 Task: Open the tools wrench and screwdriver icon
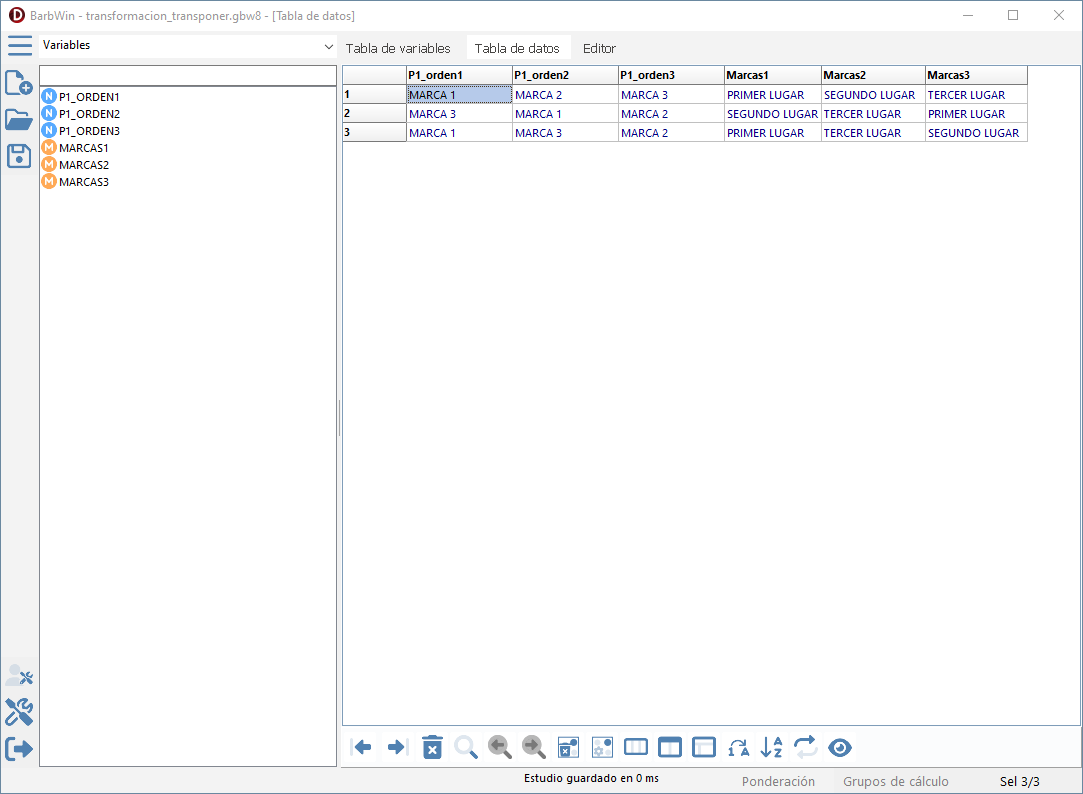19,712
